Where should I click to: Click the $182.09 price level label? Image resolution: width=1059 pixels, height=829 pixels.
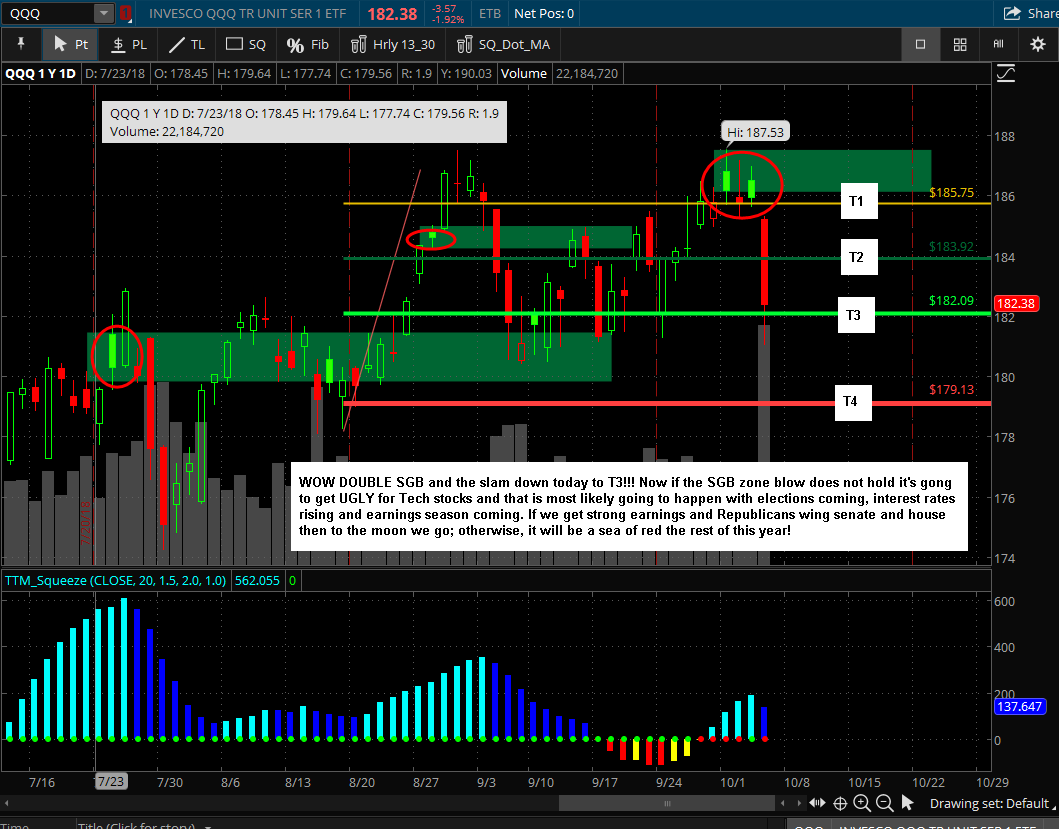coord(952,301)
